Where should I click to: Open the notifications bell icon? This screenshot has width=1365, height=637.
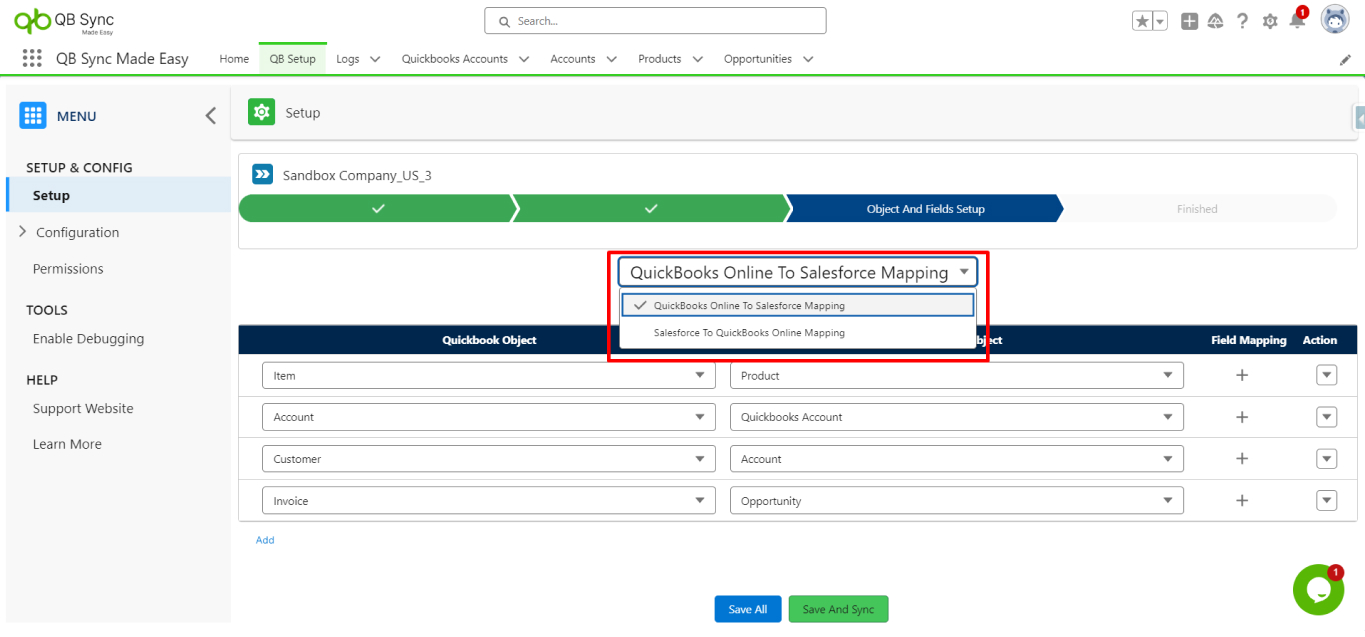pos(1297,21)
